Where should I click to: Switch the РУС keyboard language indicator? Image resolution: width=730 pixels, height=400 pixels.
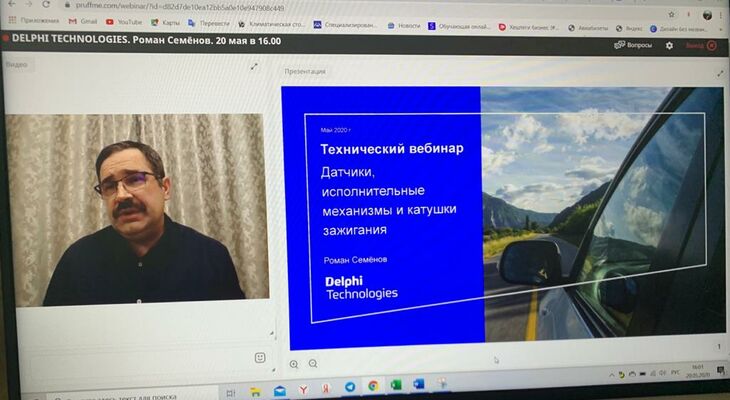pos(675,373)
